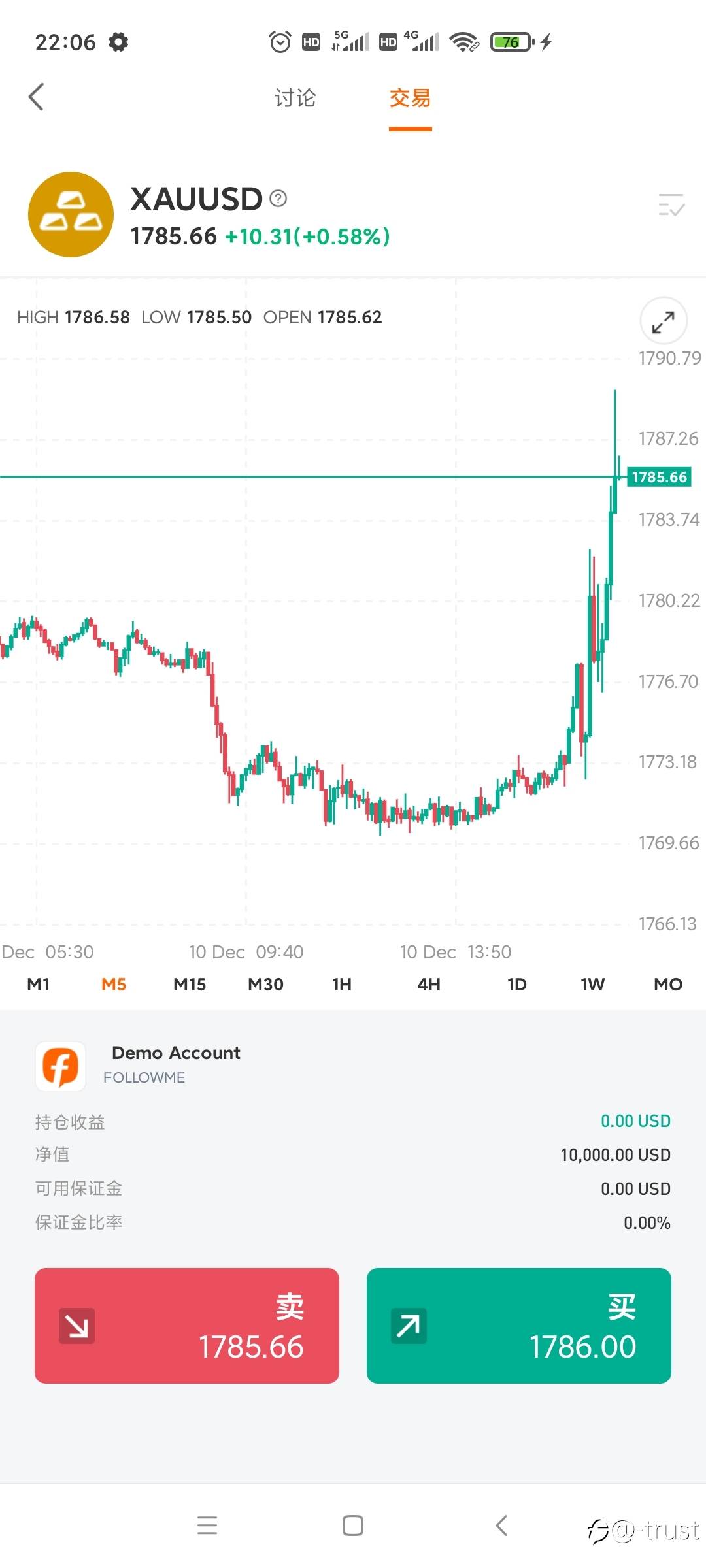706x1568 pixels.
Task: Tap the back arrow at top left
Action: [37, 97]
